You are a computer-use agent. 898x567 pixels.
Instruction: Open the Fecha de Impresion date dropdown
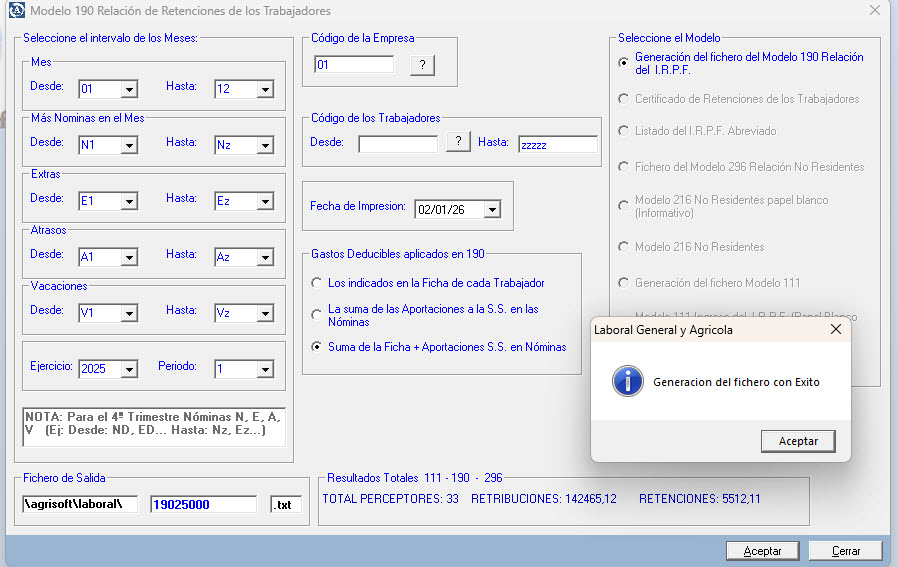[491, 210]
